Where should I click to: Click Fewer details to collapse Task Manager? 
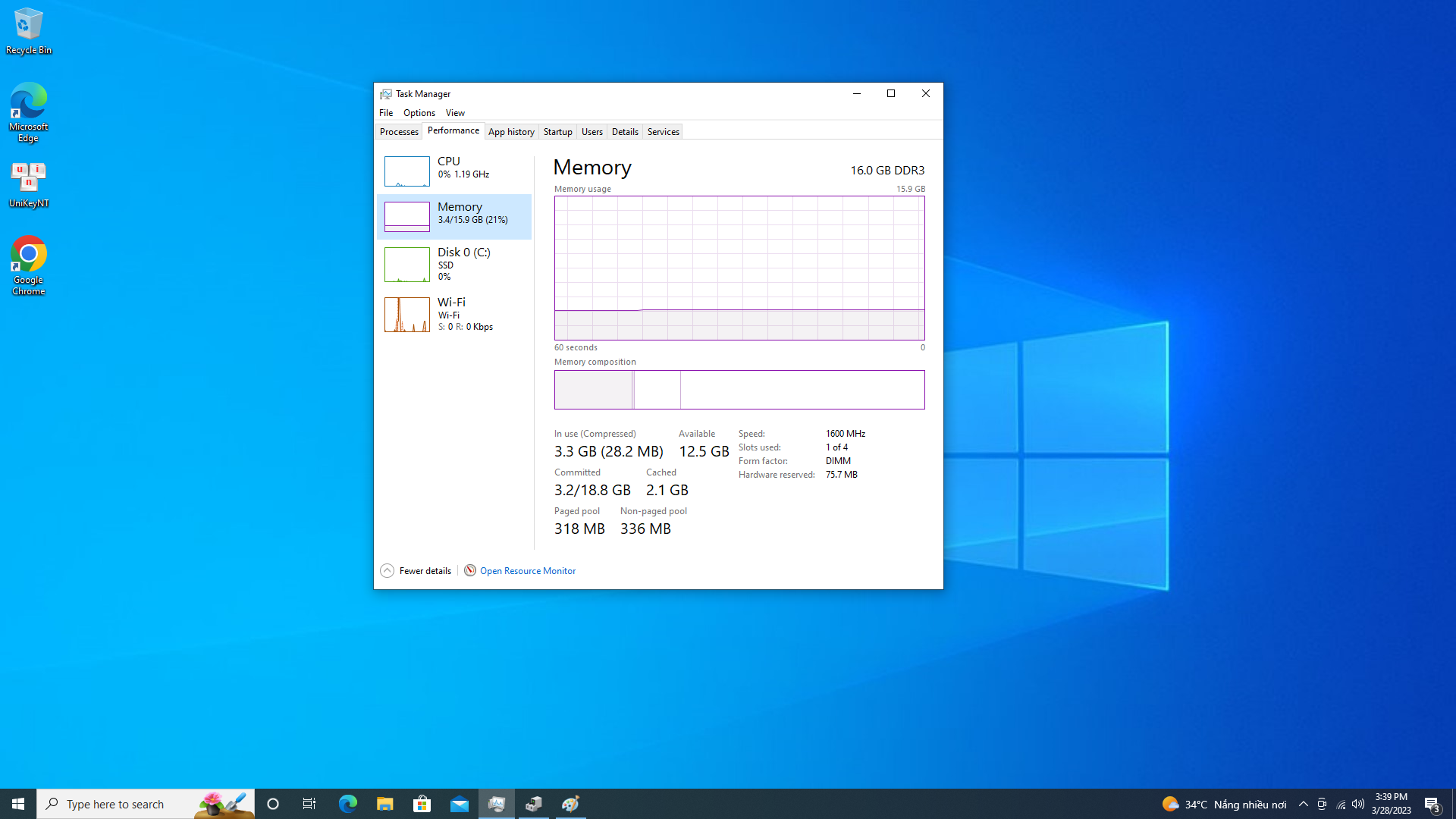[x=415, y=571]
